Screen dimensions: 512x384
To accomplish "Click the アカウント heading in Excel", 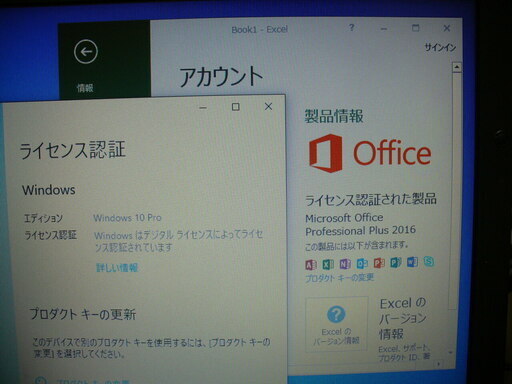I will pos(221,76).
